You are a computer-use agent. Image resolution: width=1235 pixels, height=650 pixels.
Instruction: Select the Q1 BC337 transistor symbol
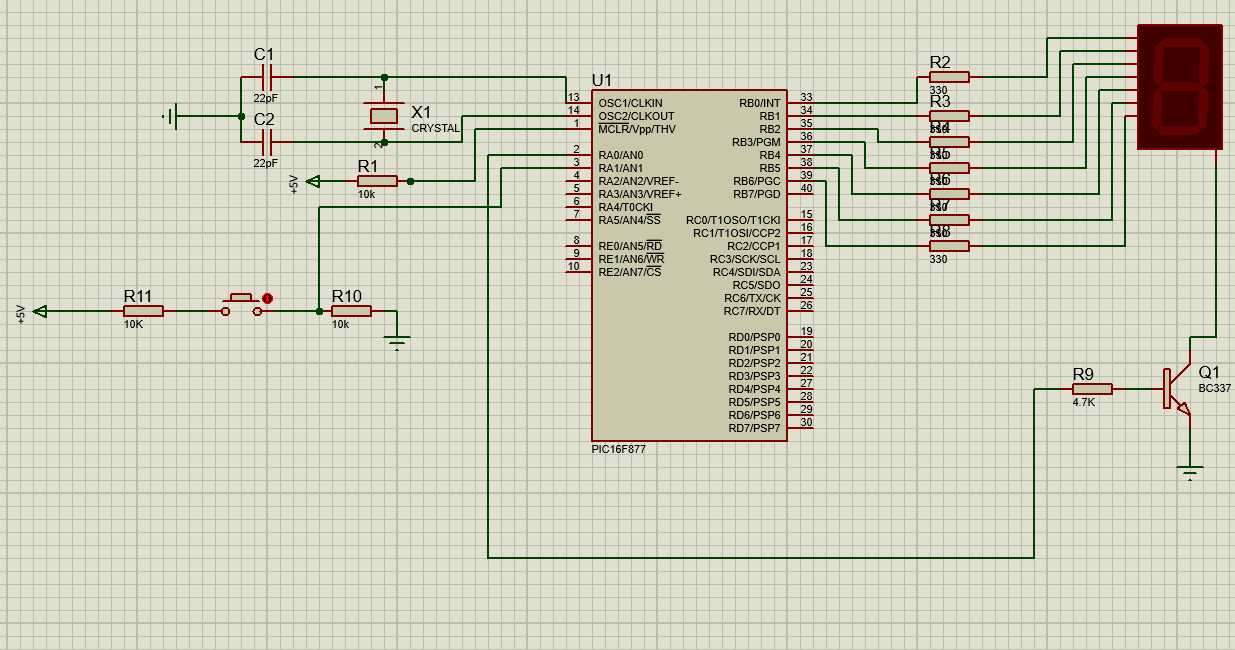(1176, 389)
